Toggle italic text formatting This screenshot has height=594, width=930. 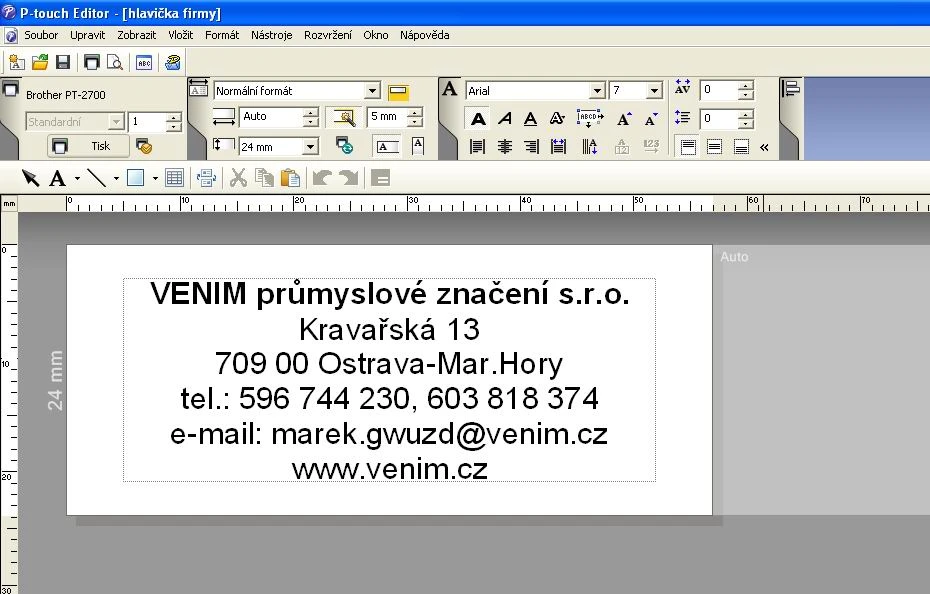[505, 119]
